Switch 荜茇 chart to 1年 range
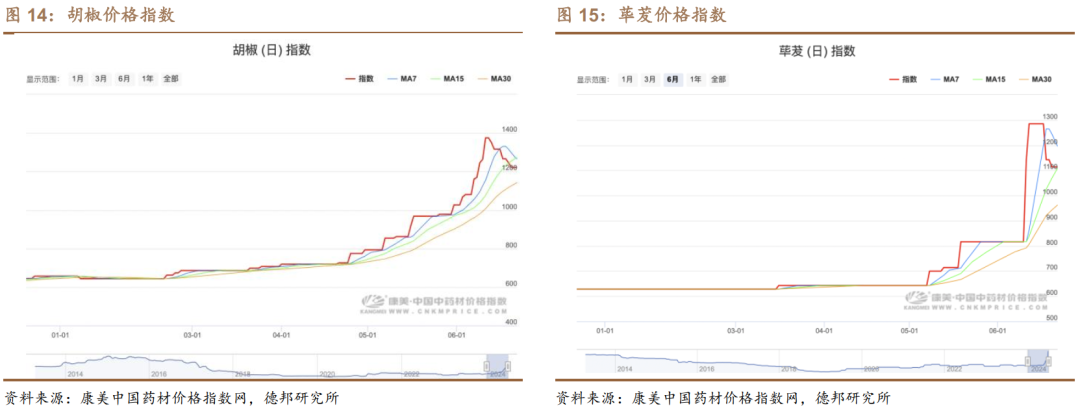 (695, 79)
